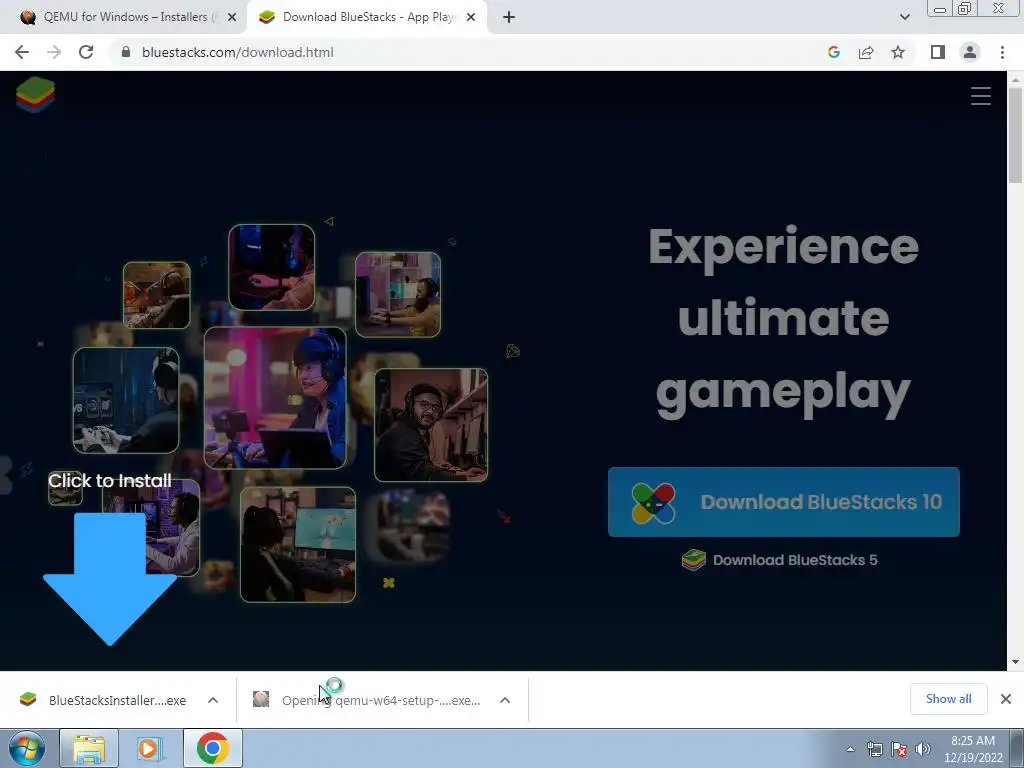Click the qemu setup file icon
The height and width of the screenshot is (768, 1024).
point(261,699)
